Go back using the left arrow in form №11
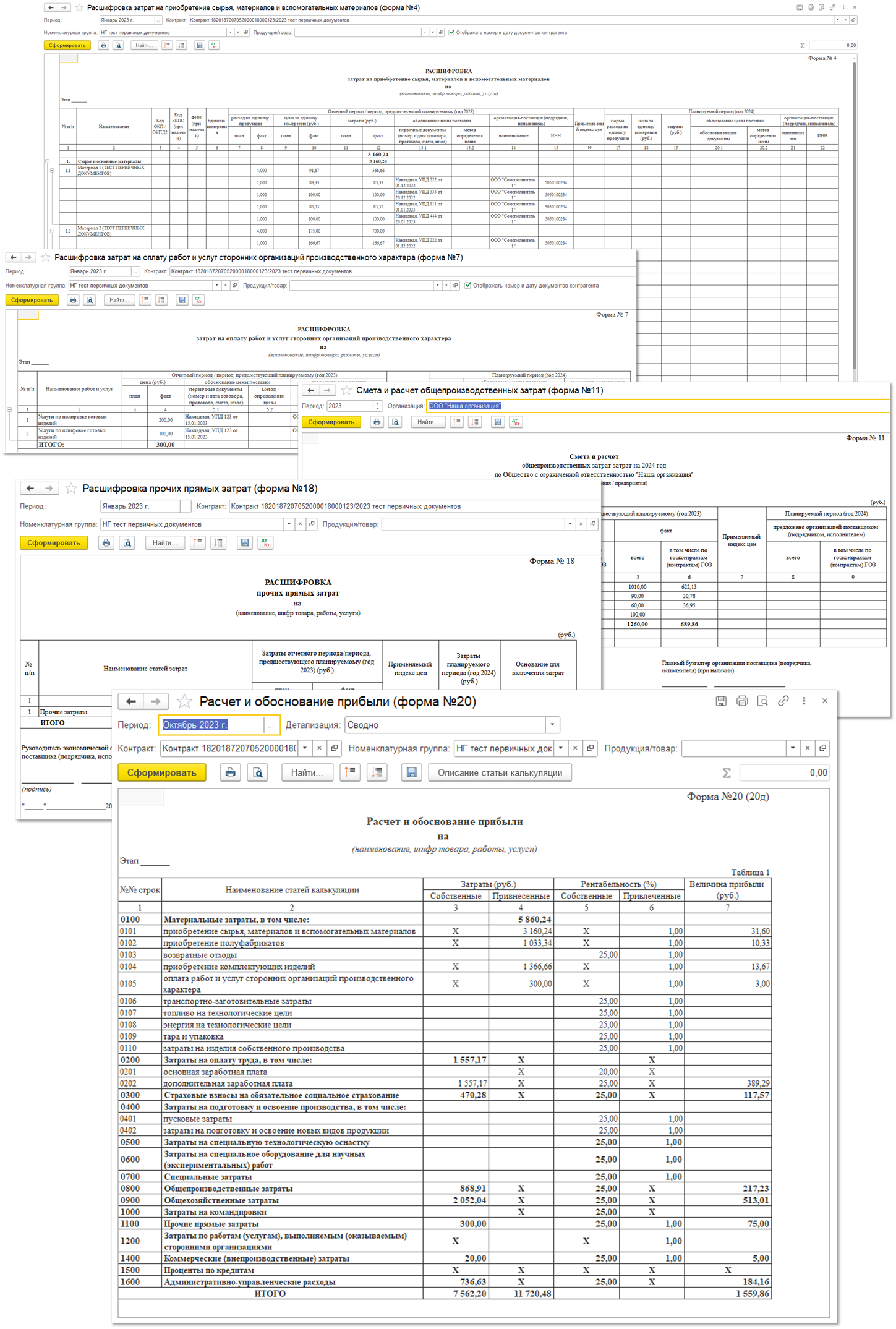 (x=311, y=390)
